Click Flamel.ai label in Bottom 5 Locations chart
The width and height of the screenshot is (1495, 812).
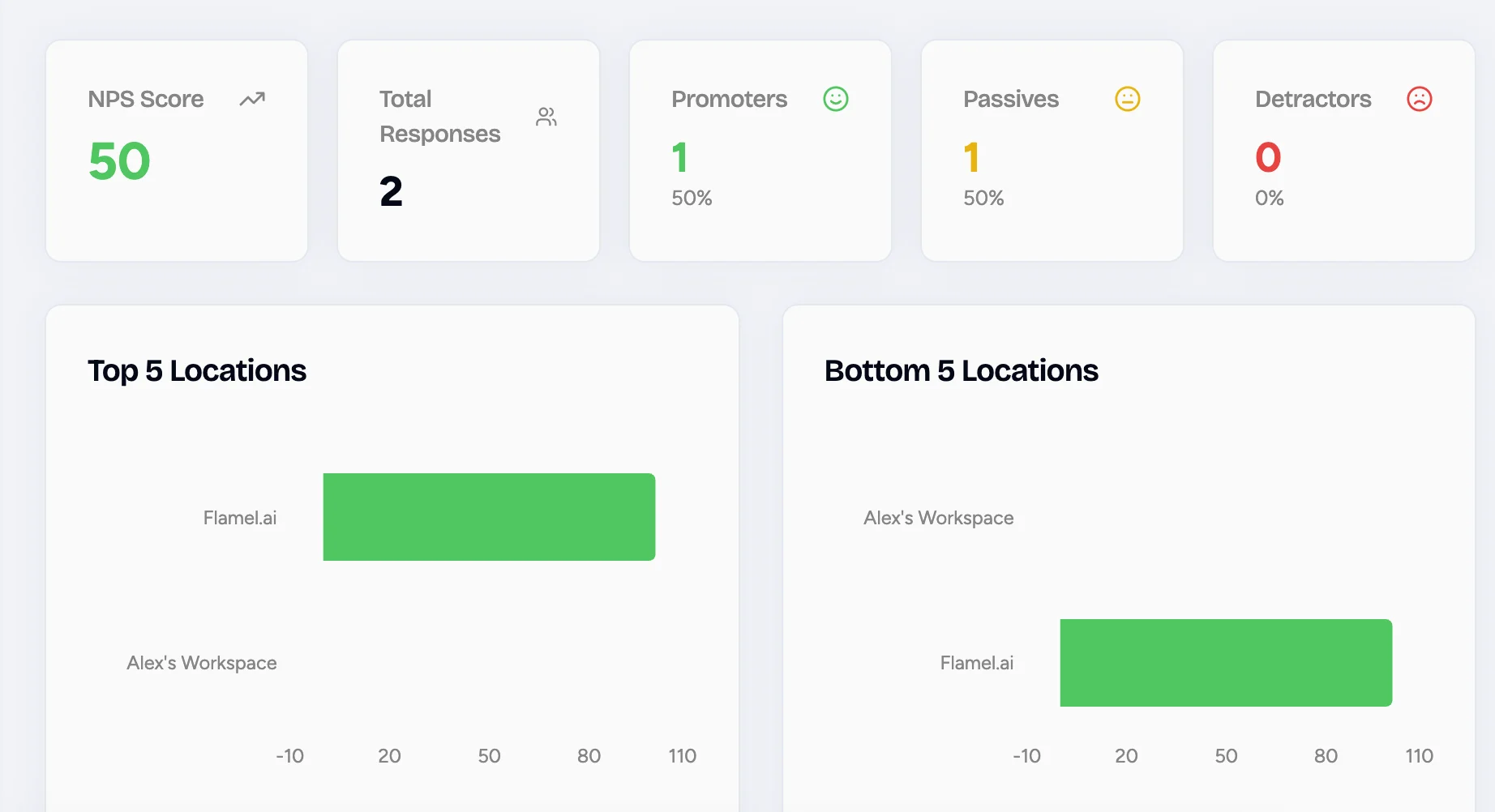click(x=977, y=663)
